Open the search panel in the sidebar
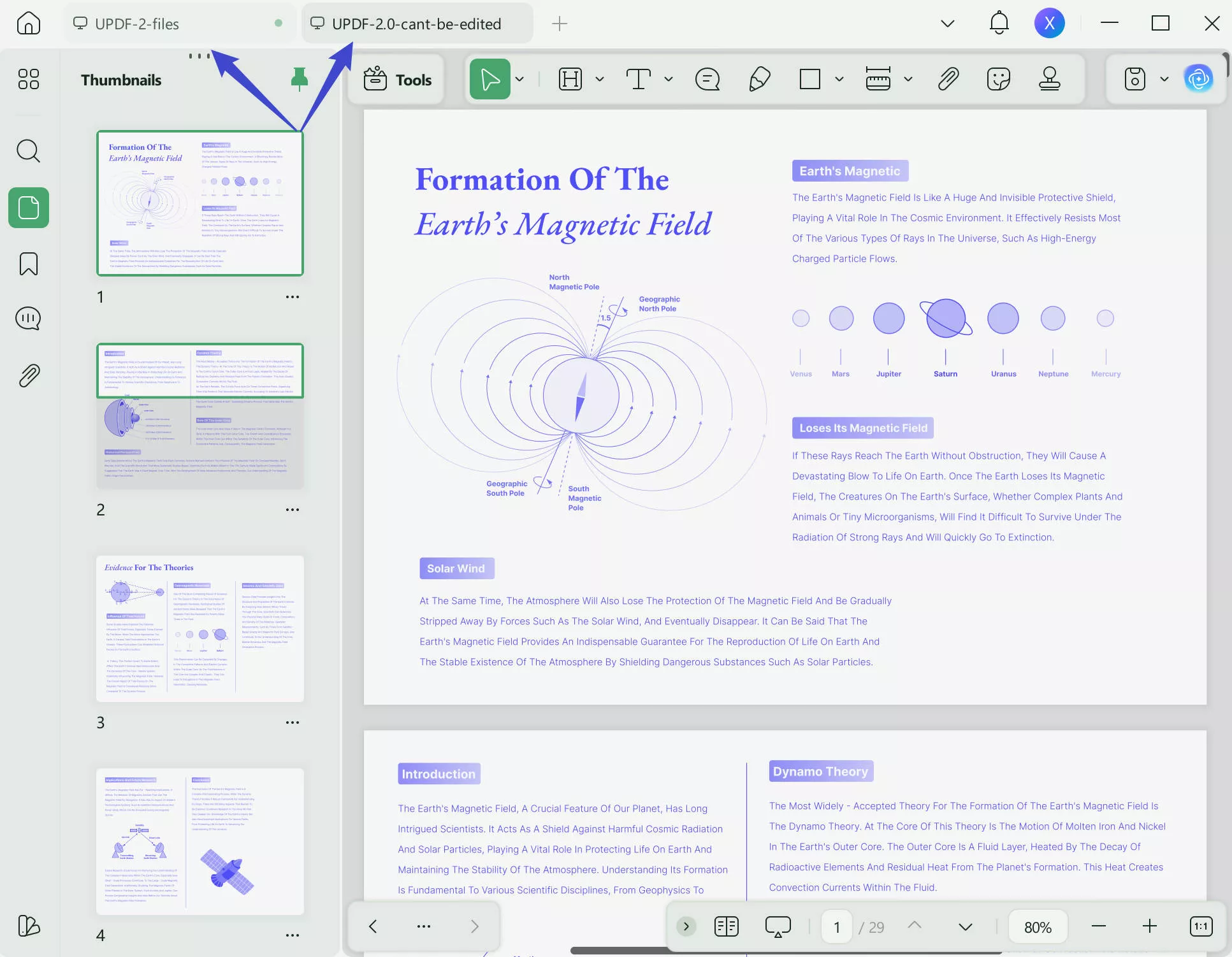The width and height of the screenshot is (1232, 957). coord(28,151)
